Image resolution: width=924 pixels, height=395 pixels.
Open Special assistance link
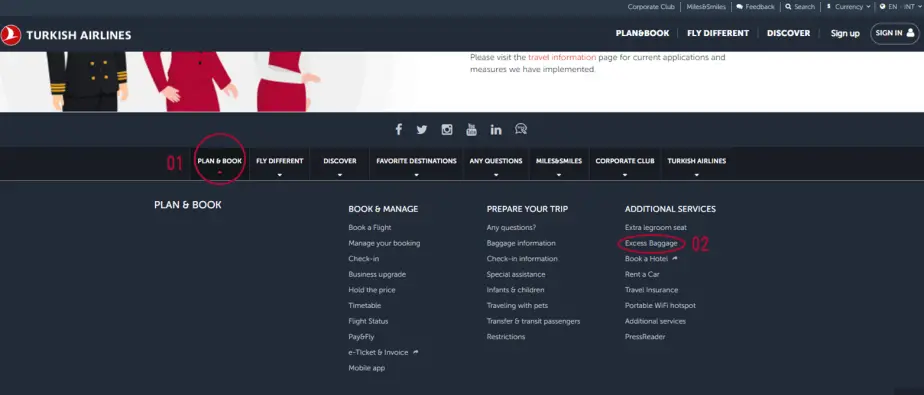click(x=516, y=274)
